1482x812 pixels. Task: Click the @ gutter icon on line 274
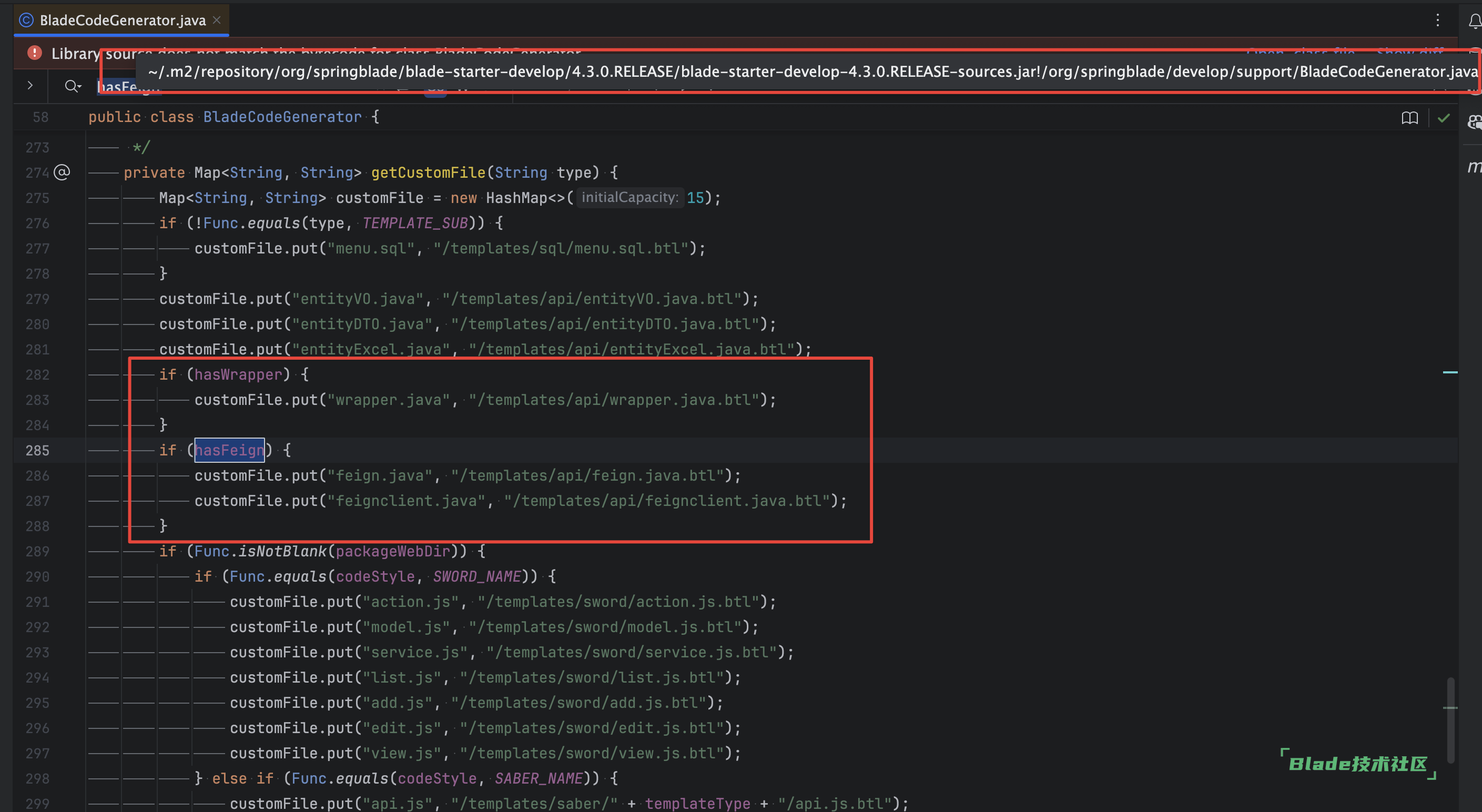tap(62, 172)
